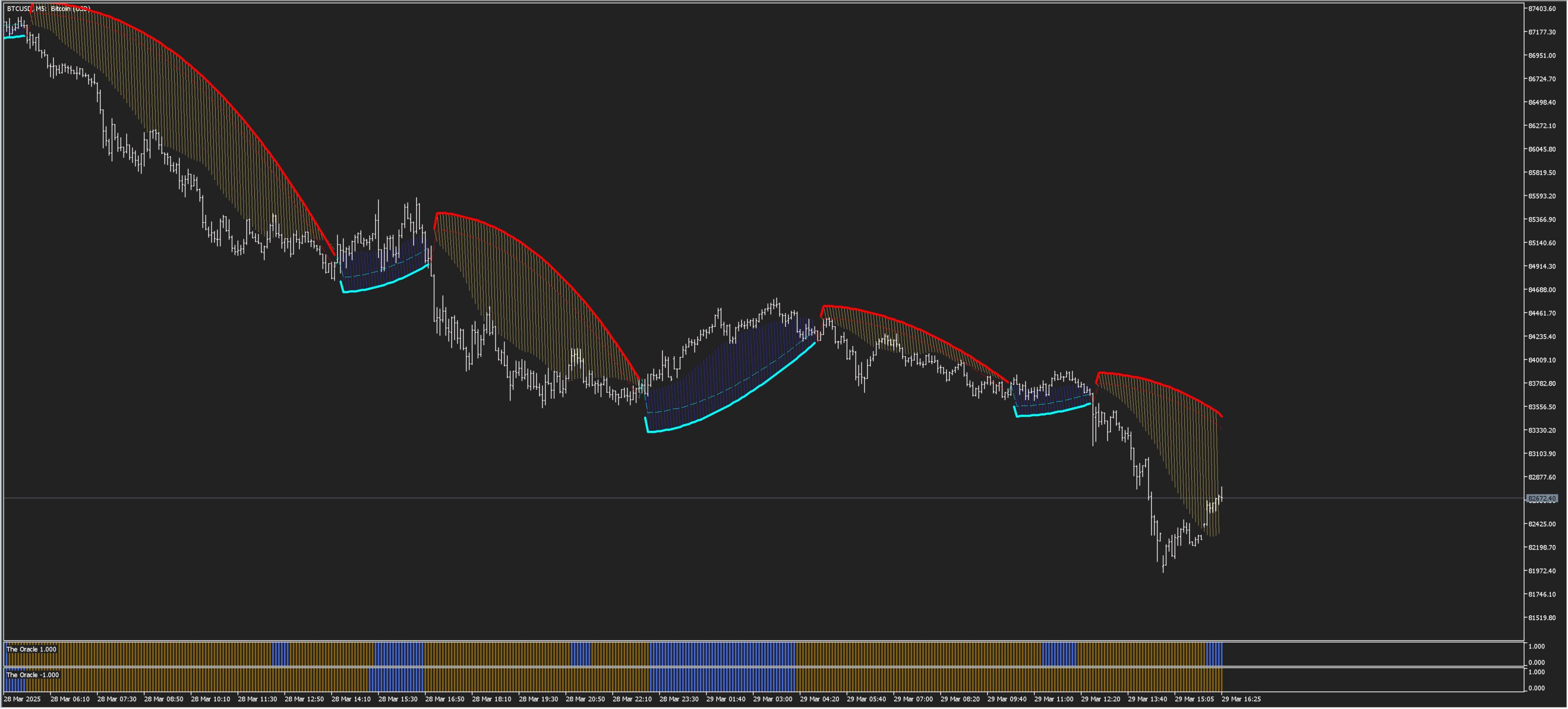Click the '29 Mar 08:20' time axis label

point(960,699)
